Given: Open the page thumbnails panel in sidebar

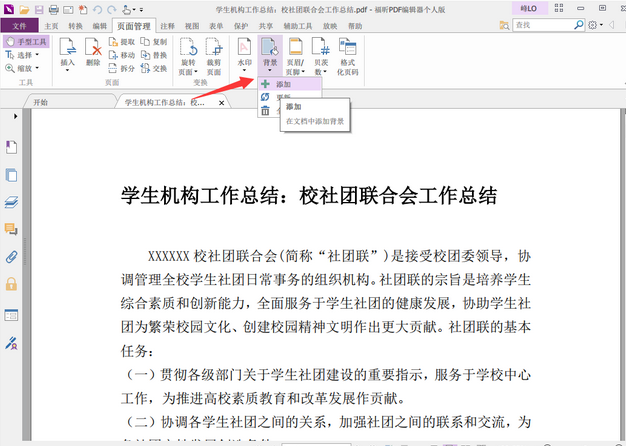Looking at the screenshot, I should tap(11, 175).
